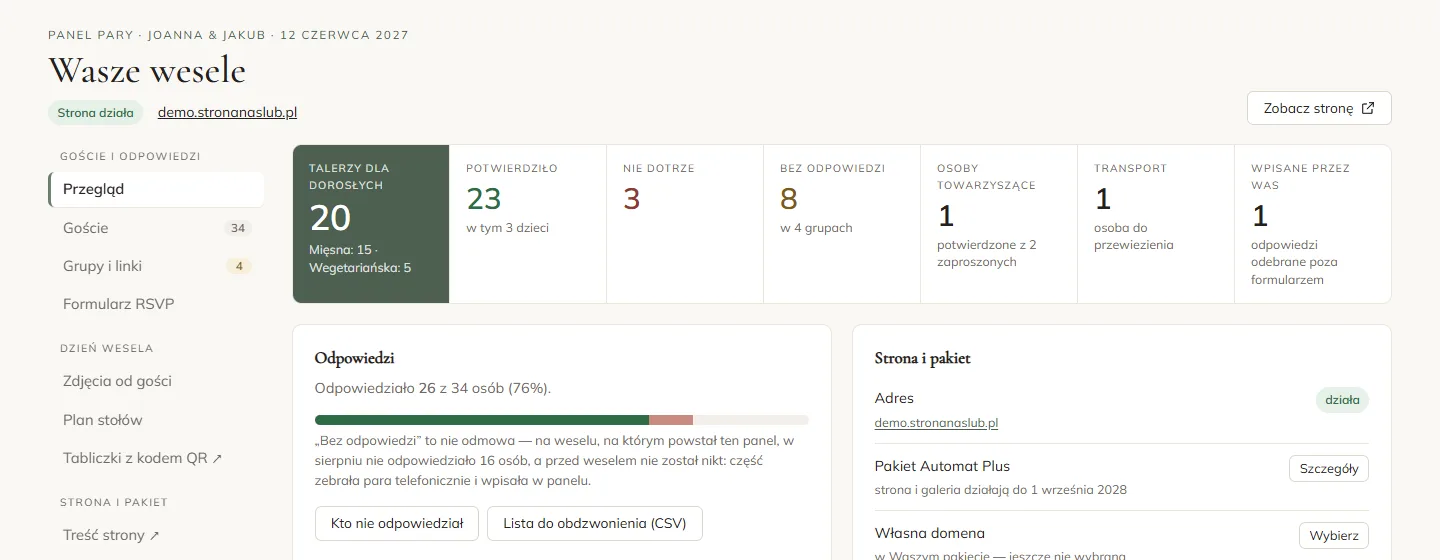Click the red declined segment of the progress bar
Screen dimensions: 1440x560
coord(671,420)
